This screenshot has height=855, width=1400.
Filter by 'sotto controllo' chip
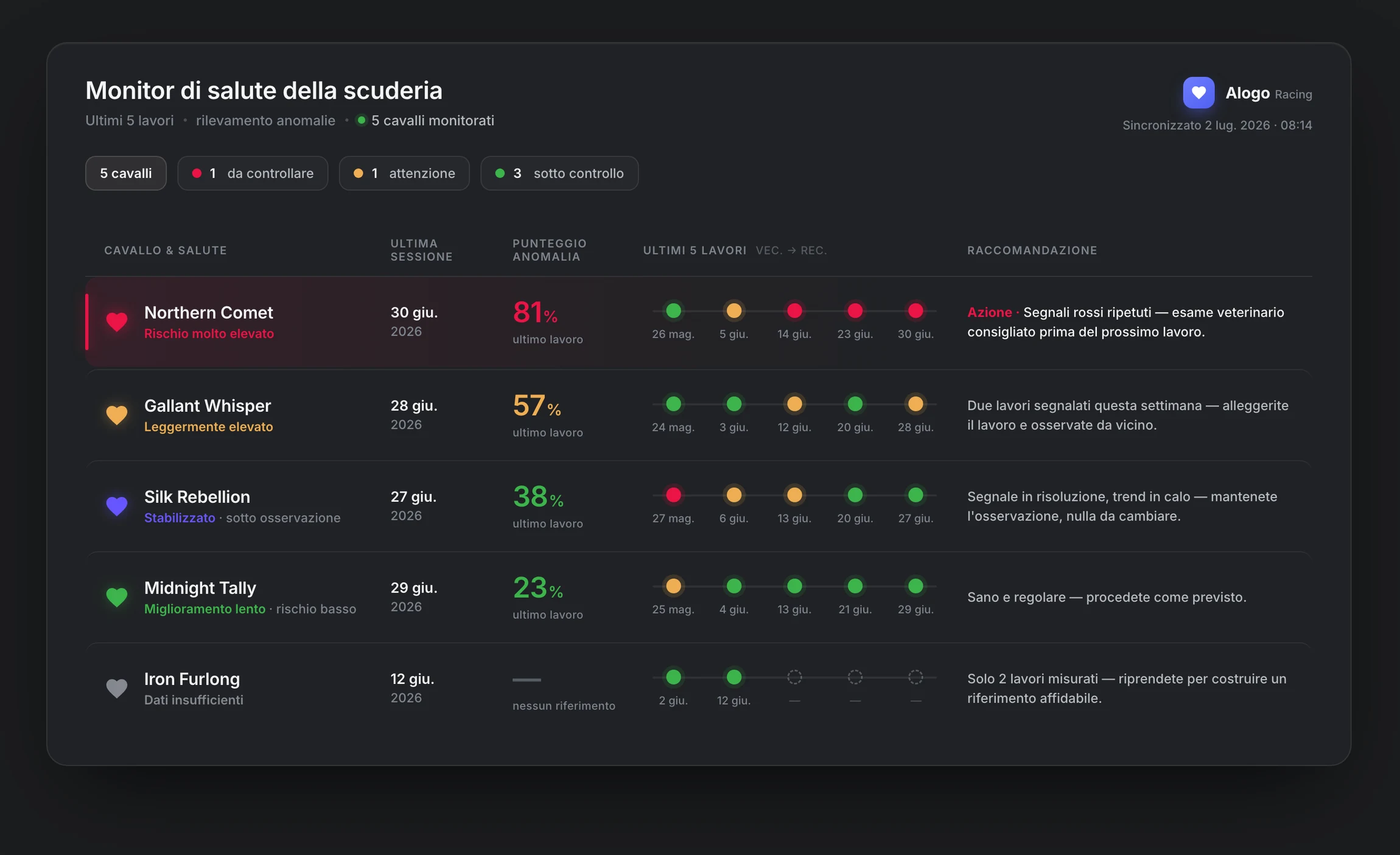tap(559, 174)
